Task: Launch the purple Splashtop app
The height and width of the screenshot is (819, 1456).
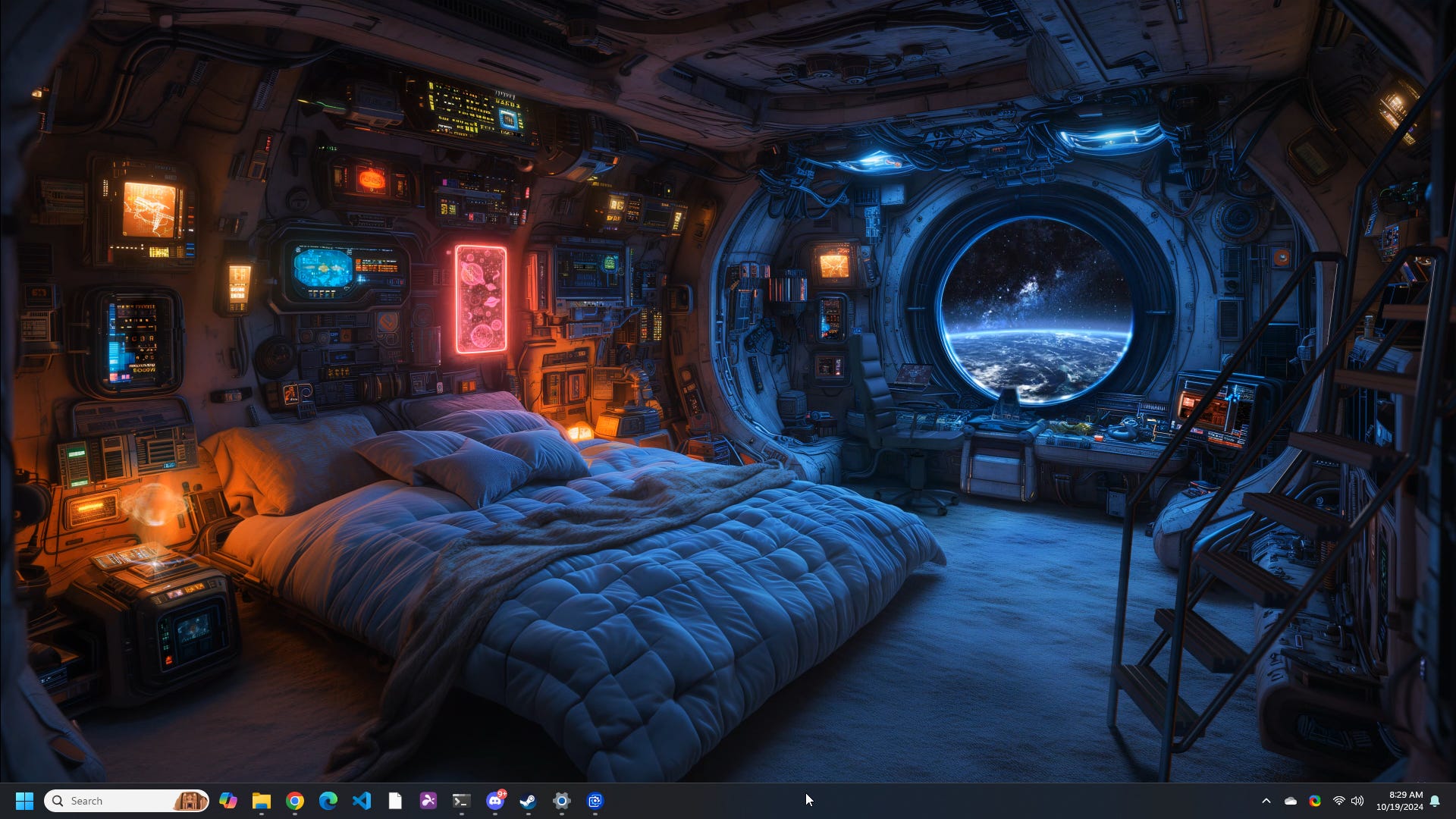Action: [x=428, y=800]
